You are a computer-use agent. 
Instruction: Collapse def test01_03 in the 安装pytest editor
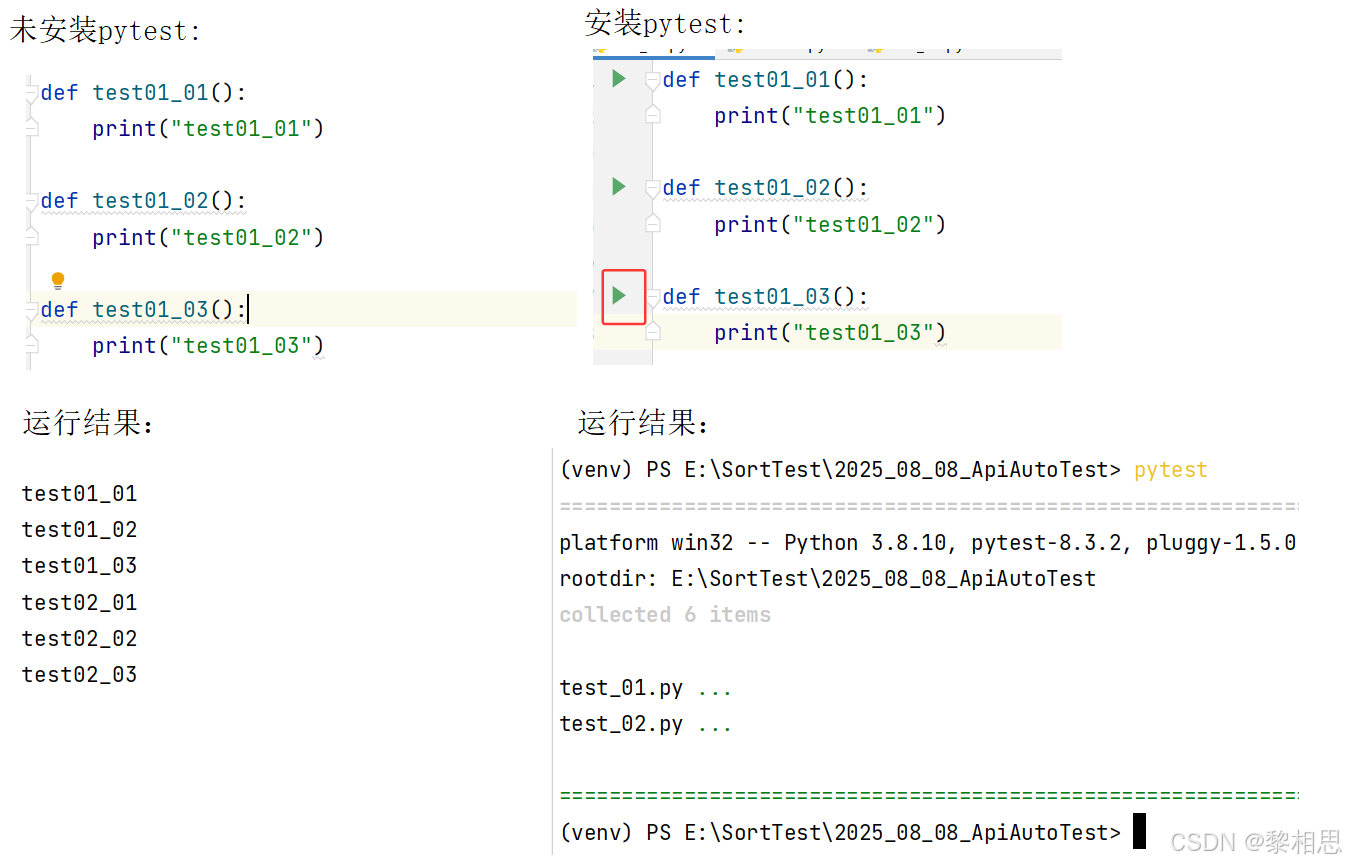tap(653, 296)
